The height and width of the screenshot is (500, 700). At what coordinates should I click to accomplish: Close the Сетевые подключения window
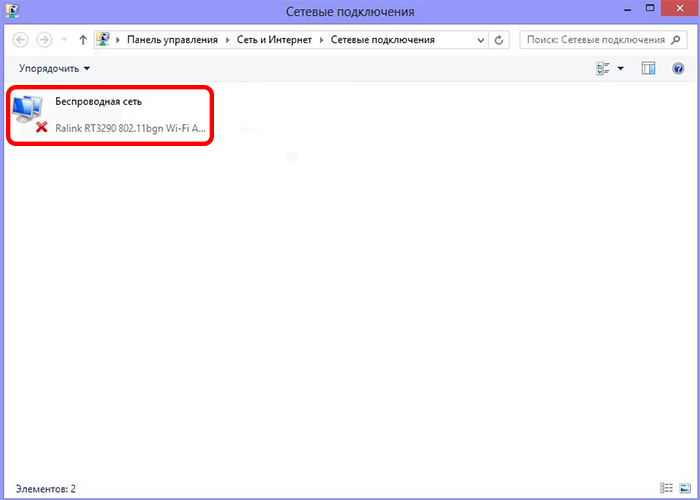pyautogui.click(x=681, y=8)
